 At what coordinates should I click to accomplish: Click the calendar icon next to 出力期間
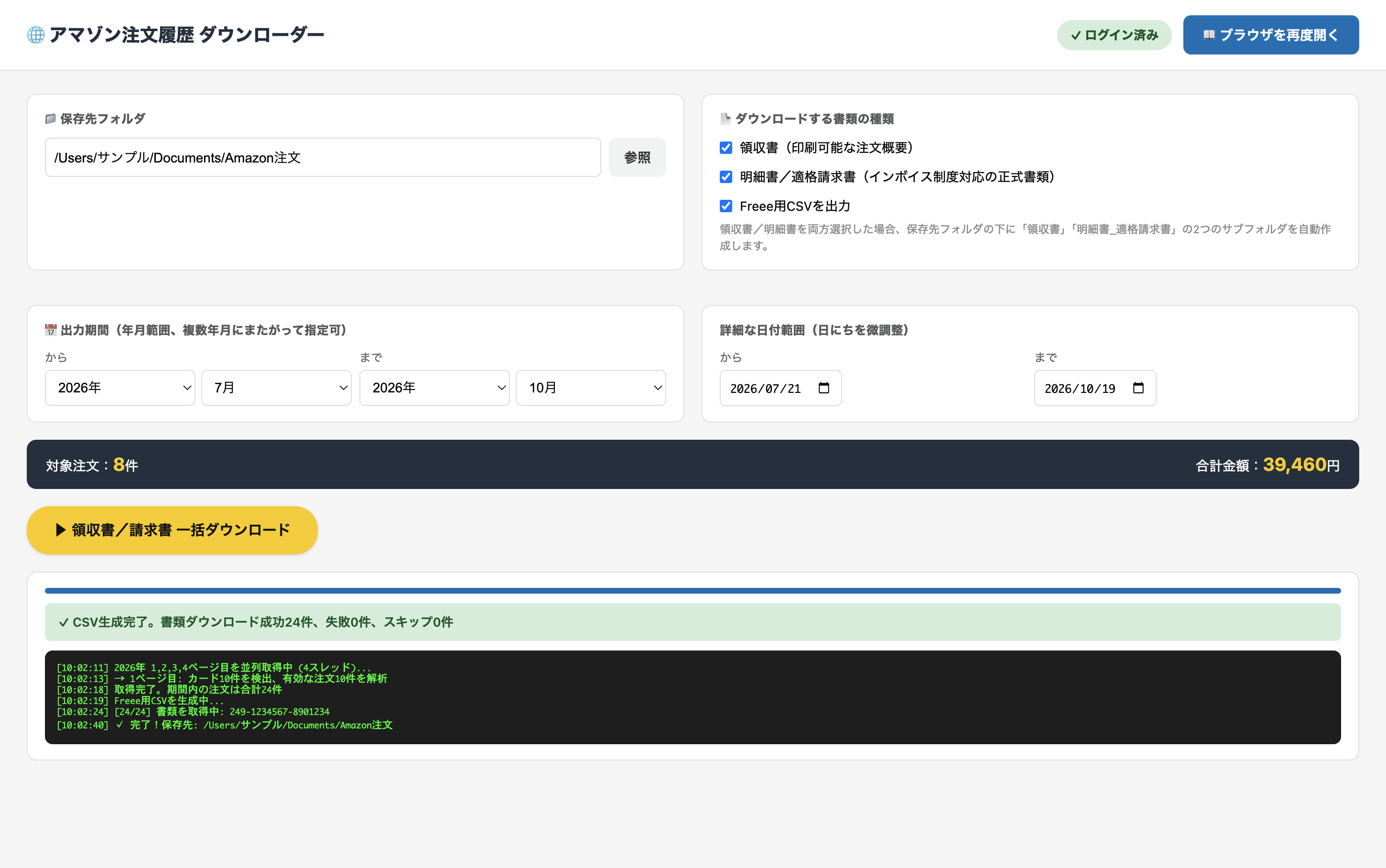(51, 330)
